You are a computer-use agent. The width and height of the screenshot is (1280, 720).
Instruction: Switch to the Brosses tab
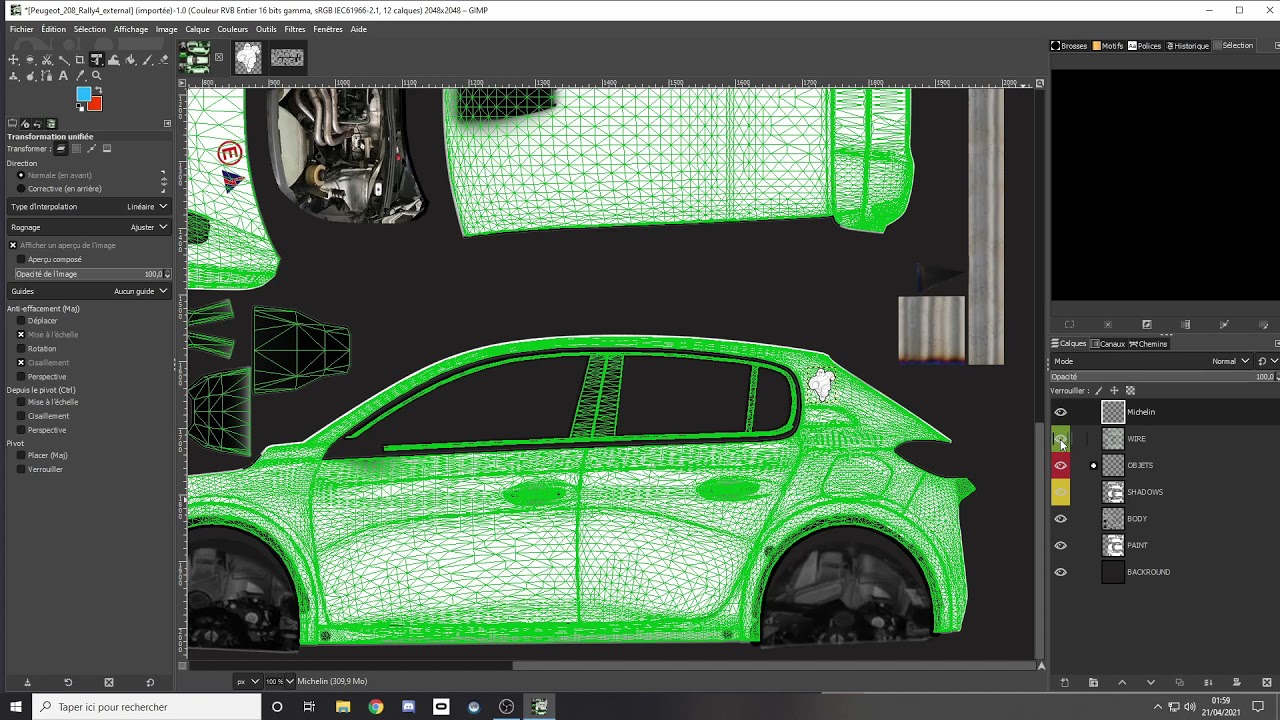tap(1069, 46)
